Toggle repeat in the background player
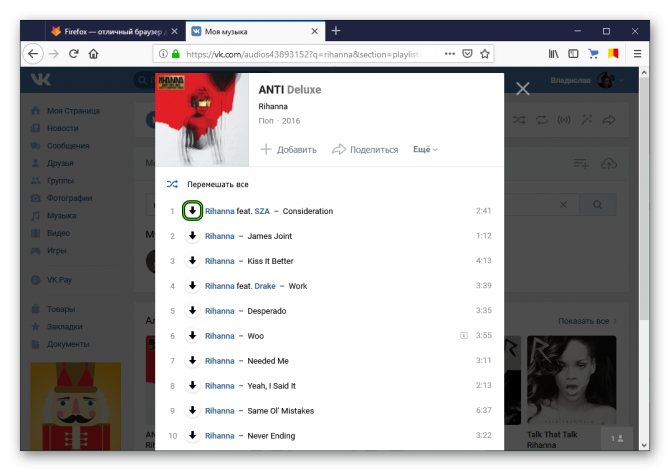 [x=542, y=120]
